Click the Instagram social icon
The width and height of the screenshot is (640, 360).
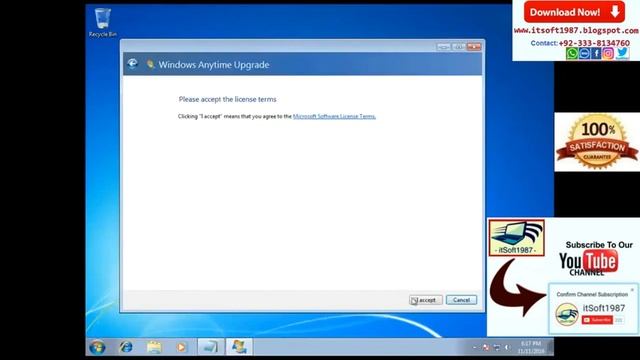pyautogui.click(x=608, y=53)
